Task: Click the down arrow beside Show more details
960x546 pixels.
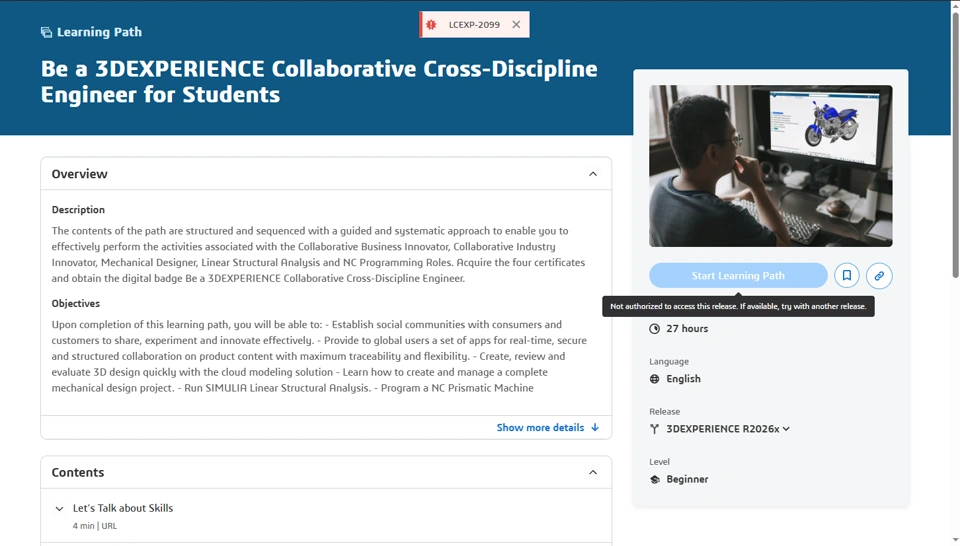Action: [x=595, y=427]
